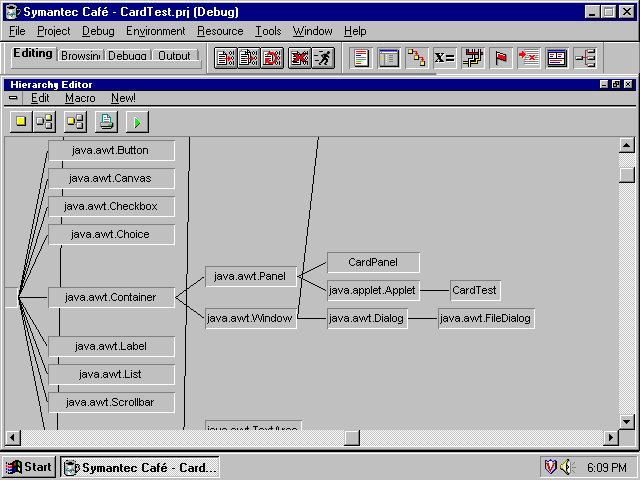Select the java.awt.Button class node
Image resolution: width=640 pixels, height=480 pixels.
coord(111,151)
